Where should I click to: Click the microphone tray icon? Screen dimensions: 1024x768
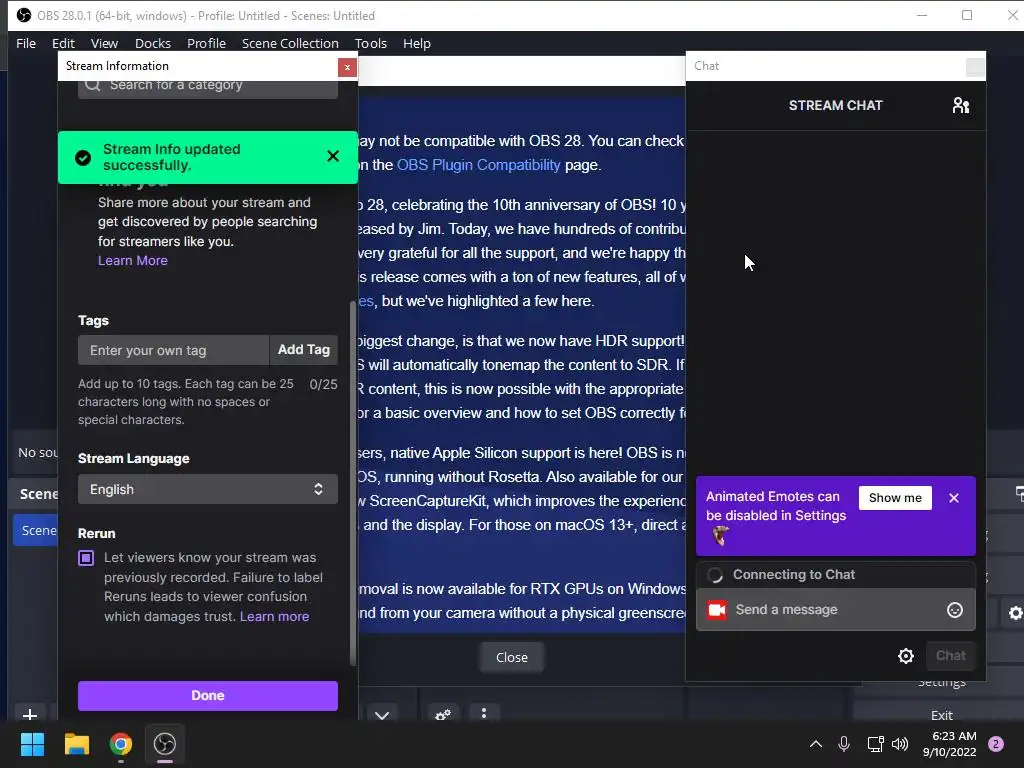point(844,744)
